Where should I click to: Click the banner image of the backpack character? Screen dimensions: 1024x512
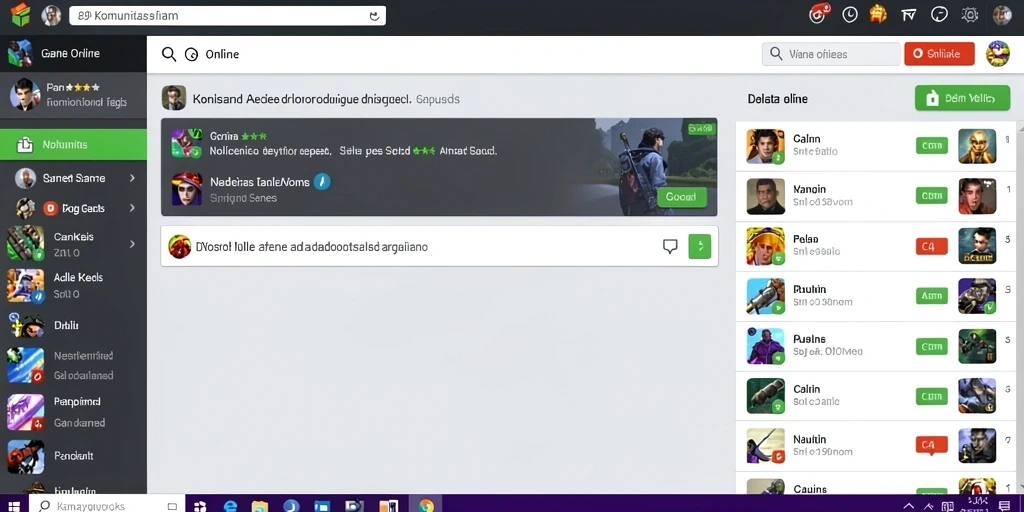click(x=641, y=167)
